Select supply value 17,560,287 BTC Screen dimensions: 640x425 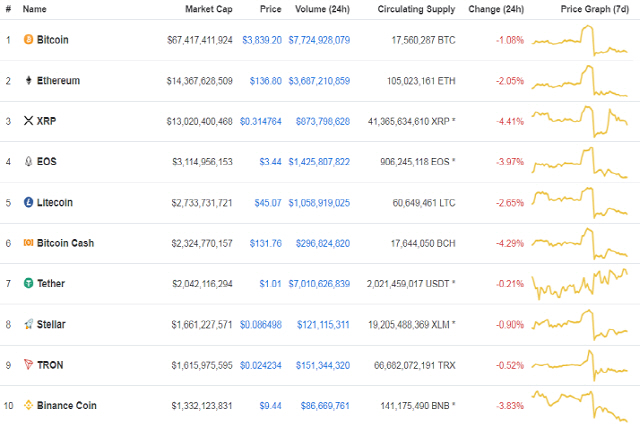pyautogui.click(x=423, y=40)
